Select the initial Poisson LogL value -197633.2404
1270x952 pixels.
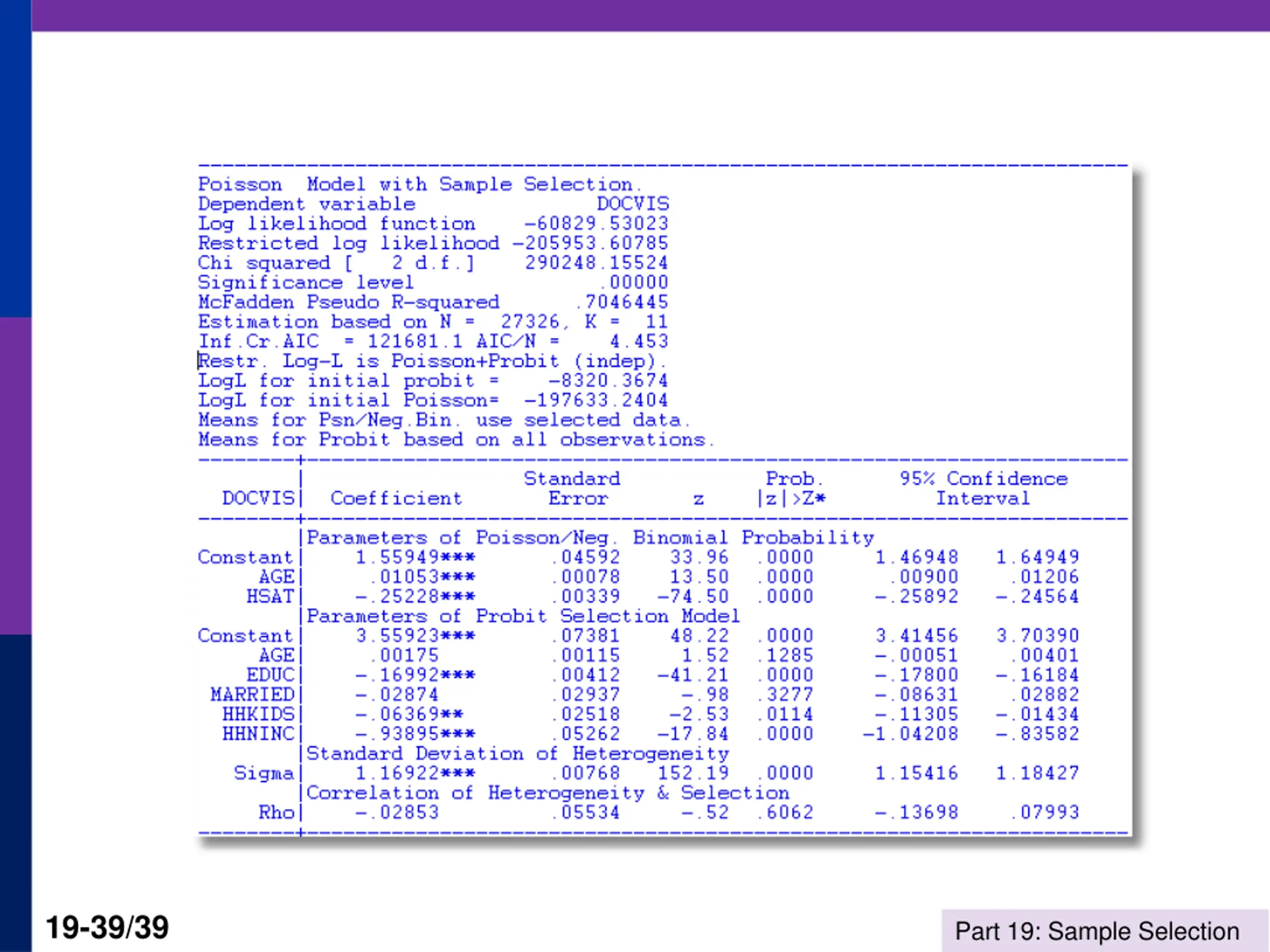[x=596, y=400]
